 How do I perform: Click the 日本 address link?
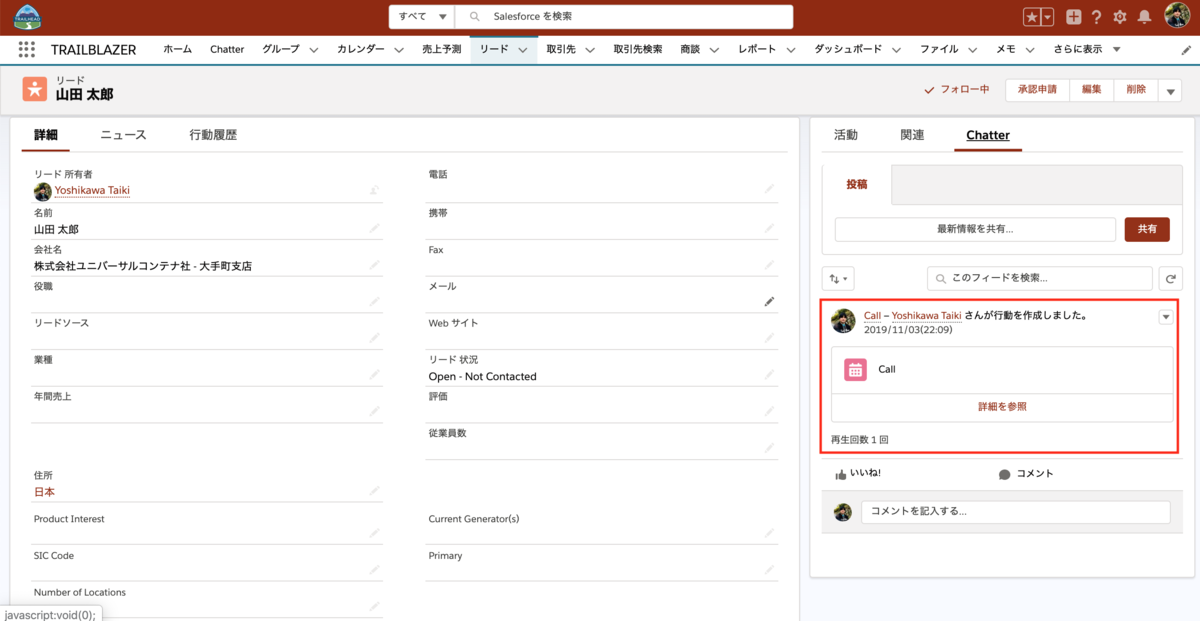[44, 492]
